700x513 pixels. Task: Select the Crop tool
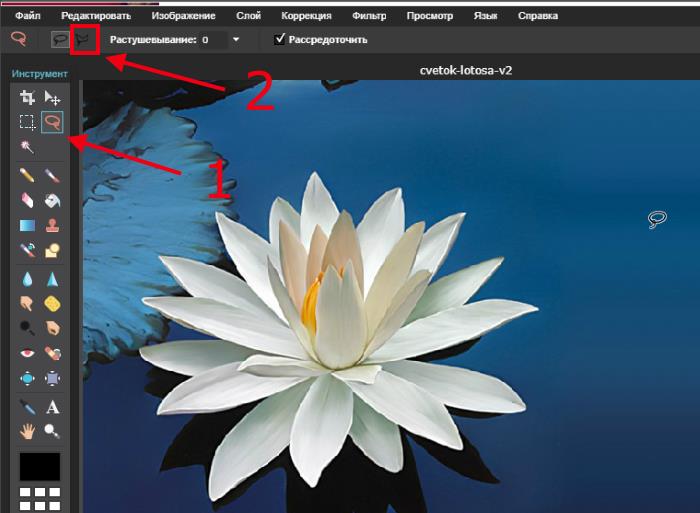[x=27, y=97]
